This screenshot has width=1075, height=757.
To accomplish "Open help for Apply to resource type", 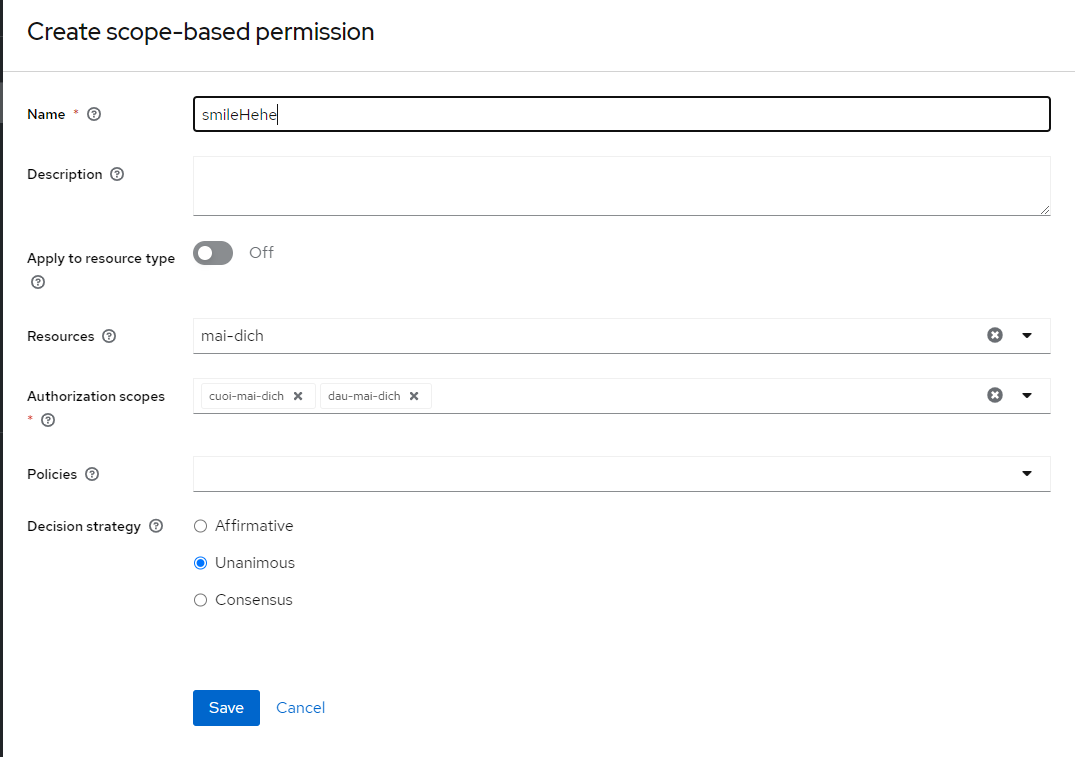I will click(38, 282).
